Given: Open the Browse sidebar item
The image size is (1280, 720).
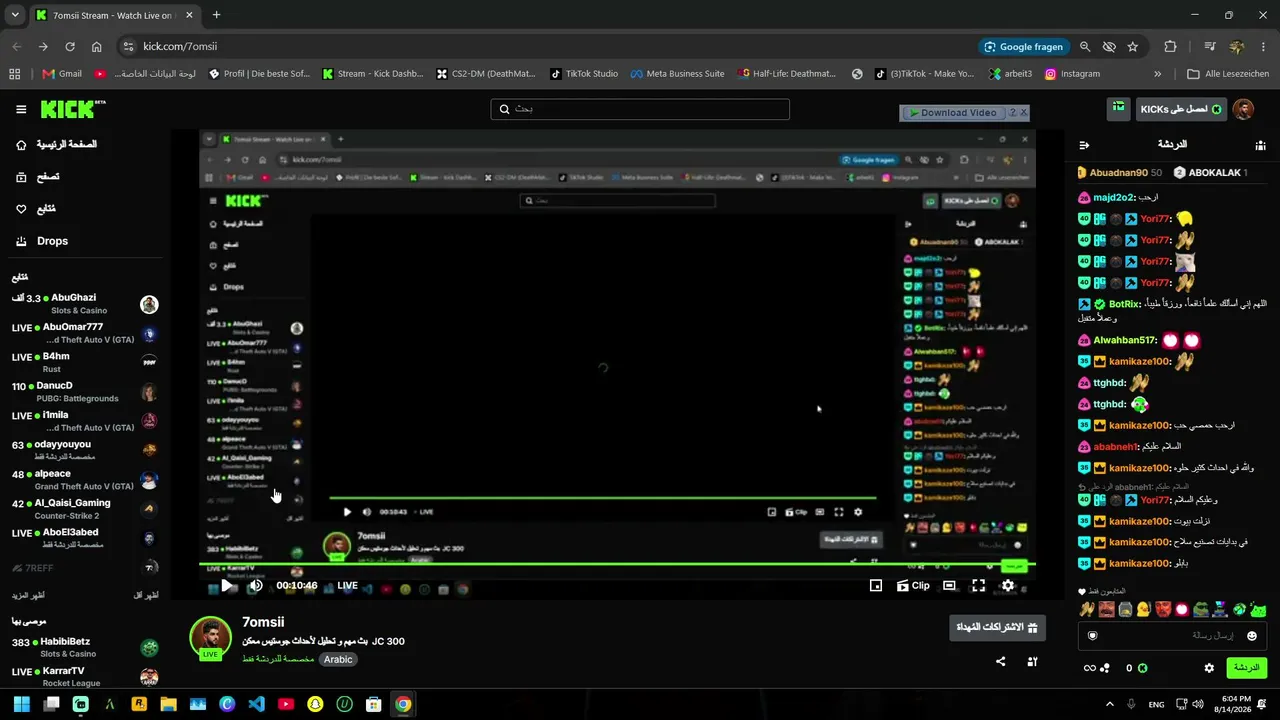Looking at the screenshot, I should click(38, 177).
